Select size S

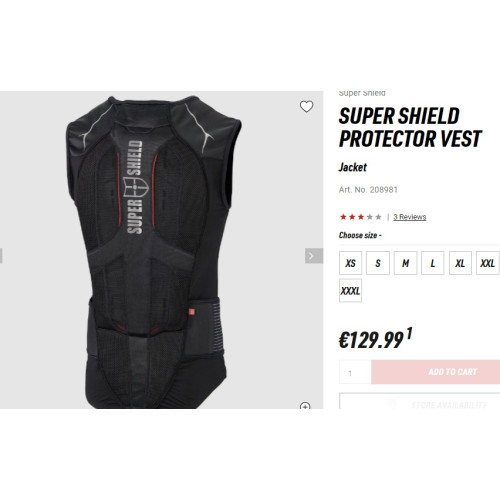click(x=378, y=263)
